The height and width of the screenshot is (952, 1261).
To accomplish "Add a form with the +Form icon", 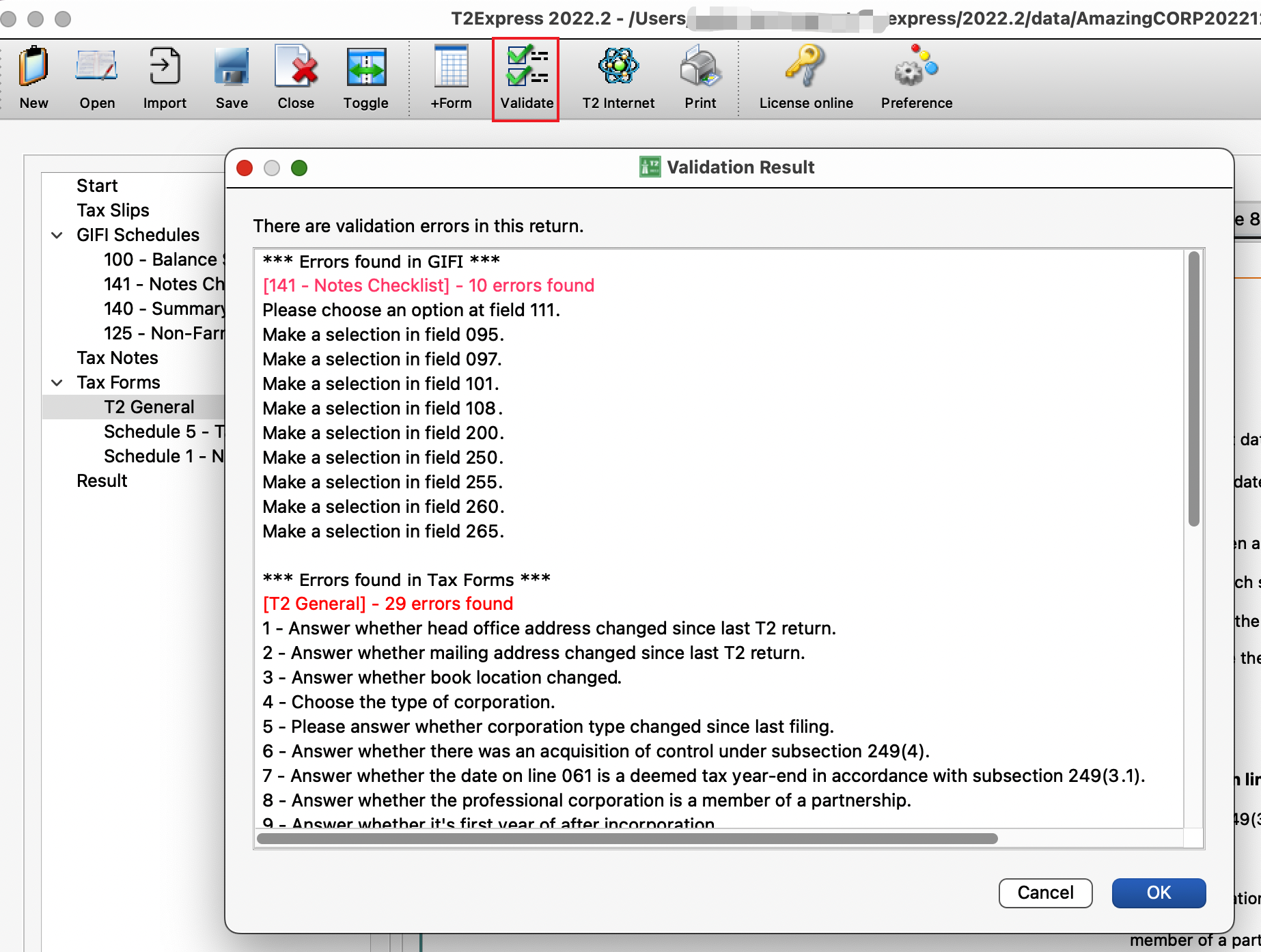I will [451, 77].
